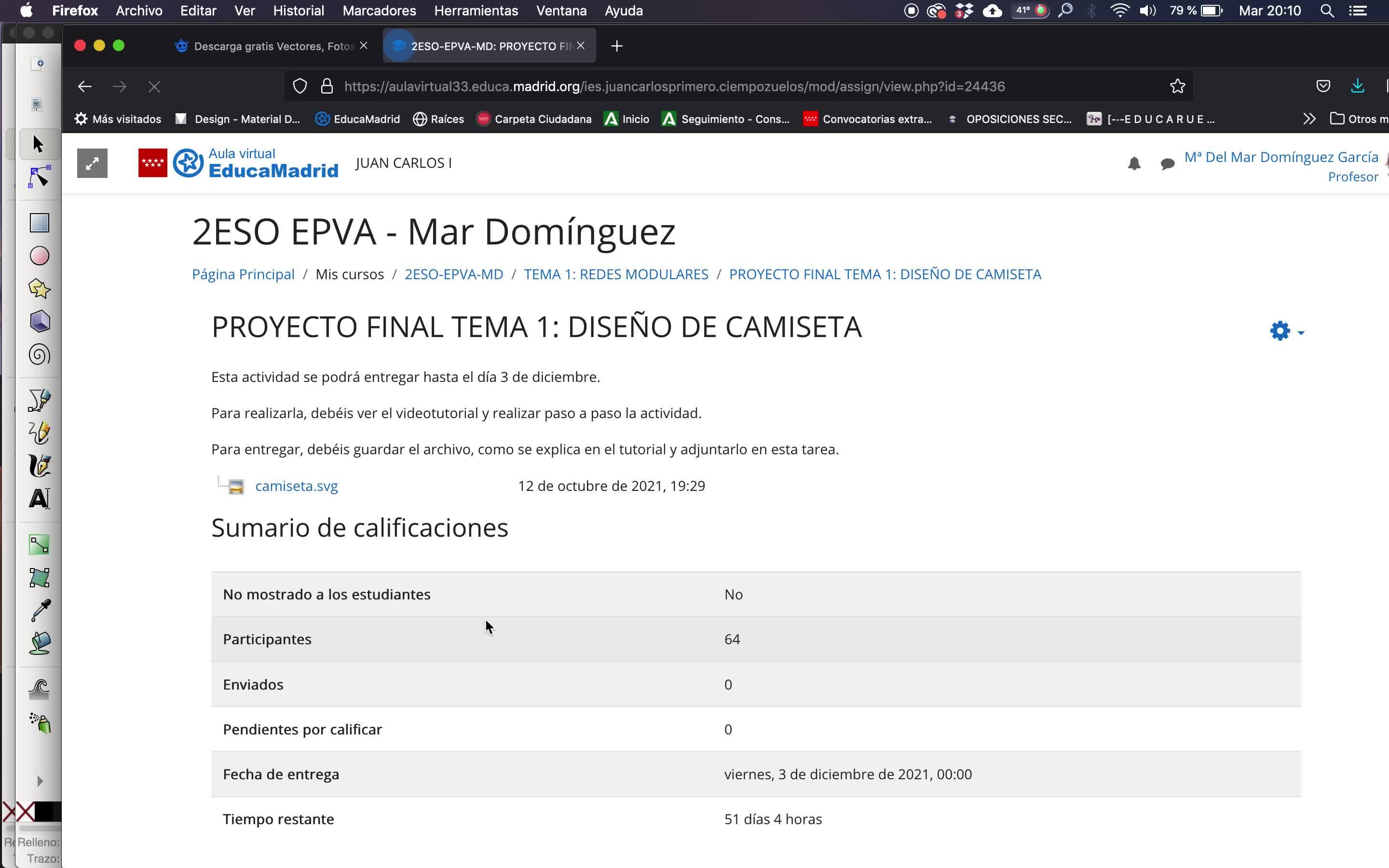Image resolution: width=1389 pixels, height=868 pixels.
Task: Open the messages speech bubble icon
Action: [1167, 164]
